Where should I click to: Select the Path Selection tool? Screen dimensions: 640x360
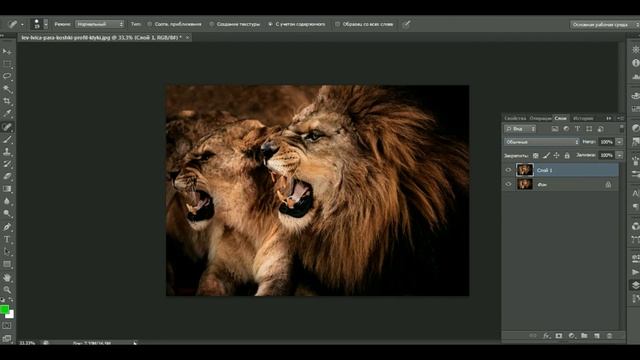[7, 251]
